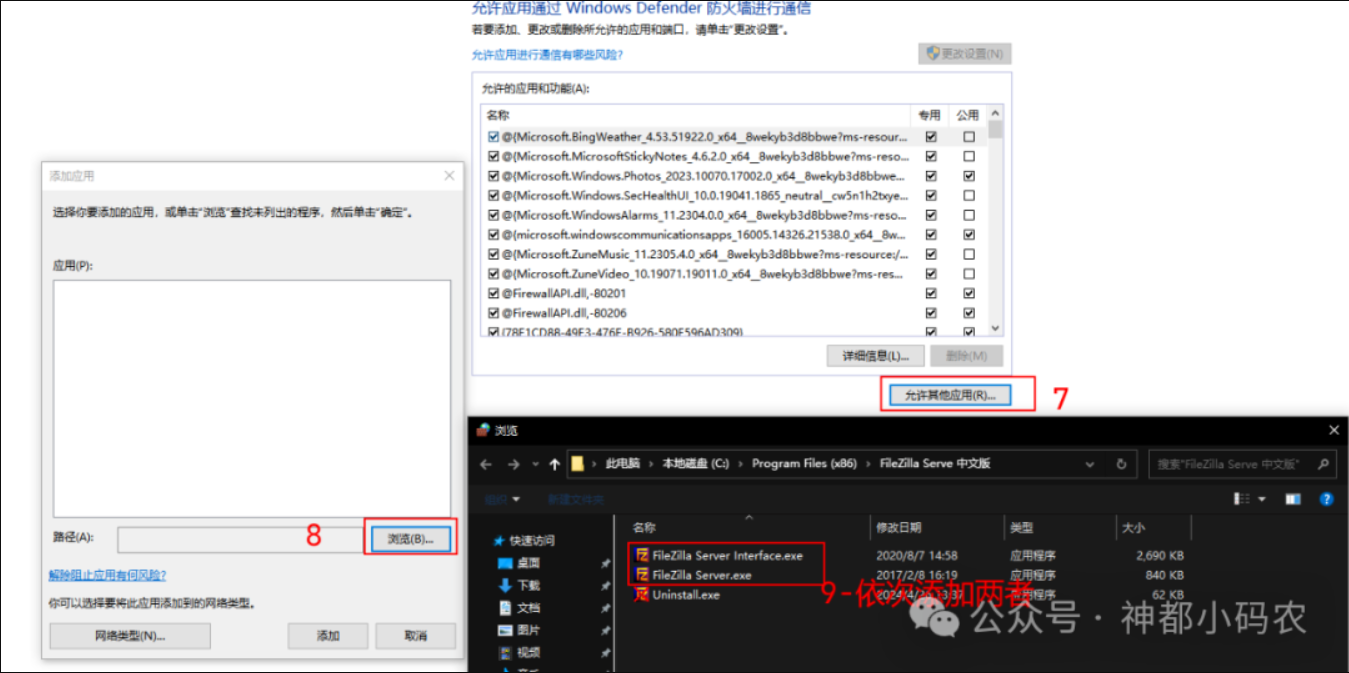
Task: Click the 专用 column header
Action: 930,115
